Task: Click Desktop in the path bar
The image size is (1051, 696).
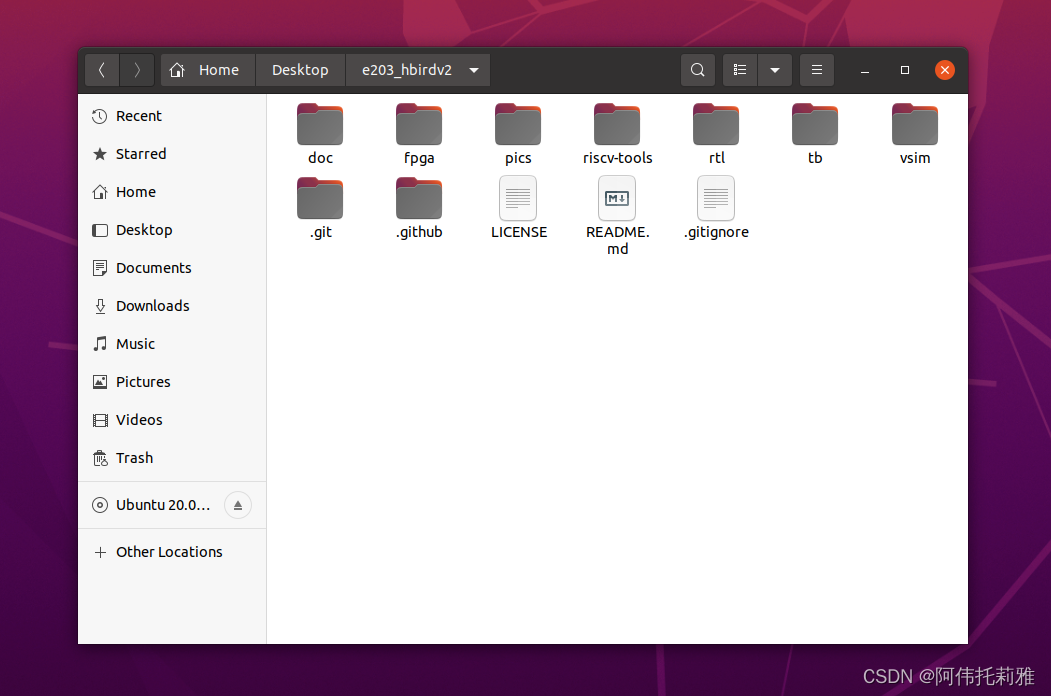Action: coord(300,70)
